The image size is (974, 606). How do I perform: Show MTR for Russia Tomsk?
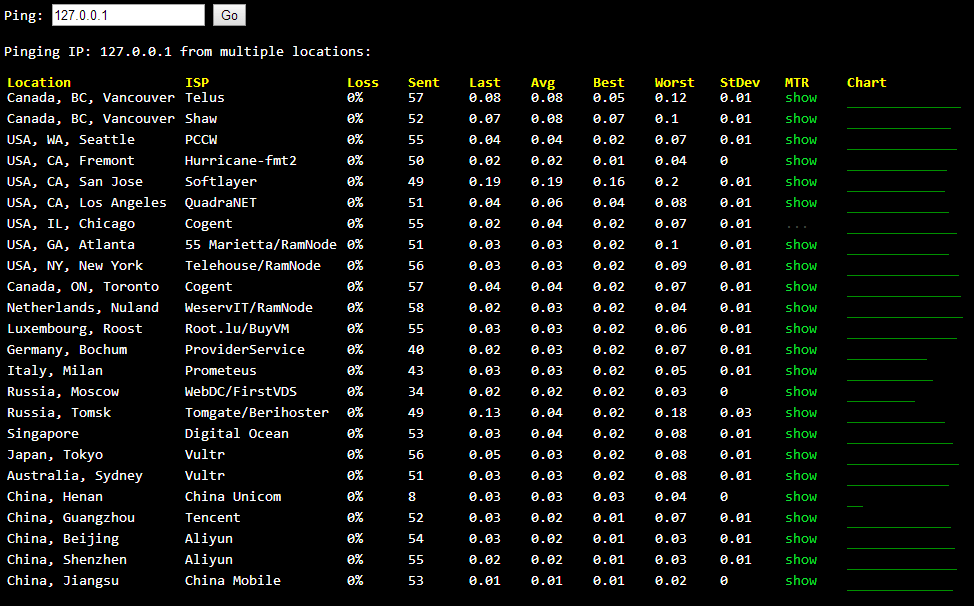point(801,413)
